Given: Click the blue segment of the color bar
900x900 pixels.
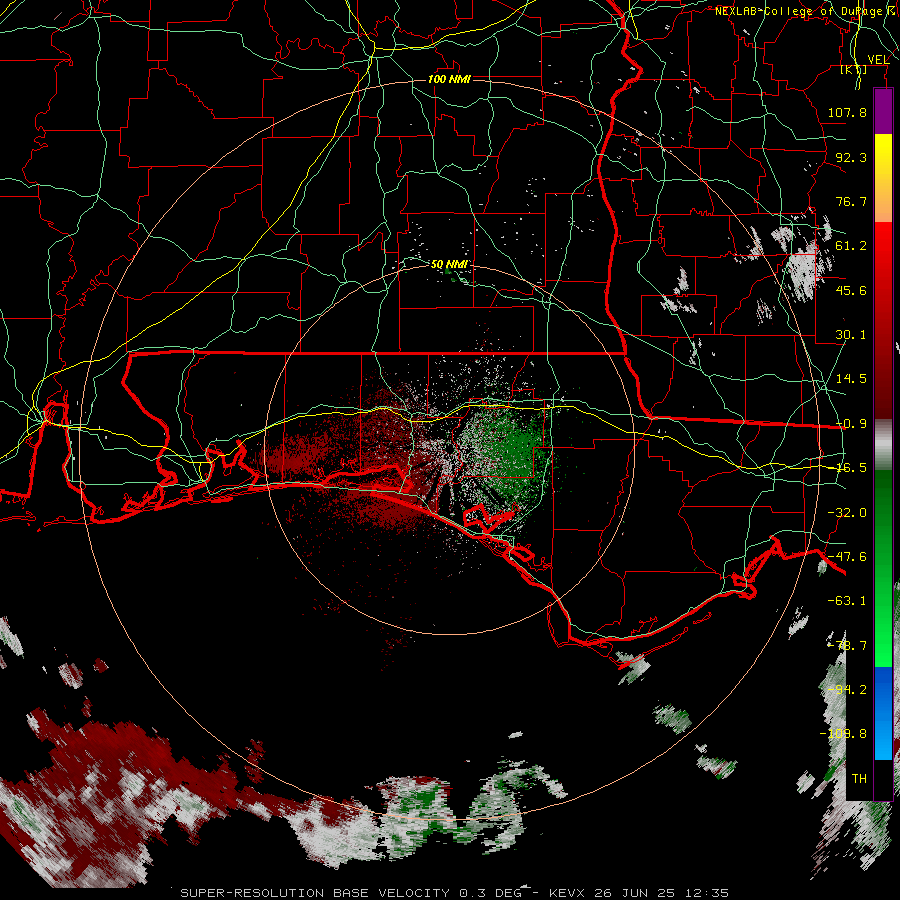Looking at the screenshot, I should click(x=883, y=713).
